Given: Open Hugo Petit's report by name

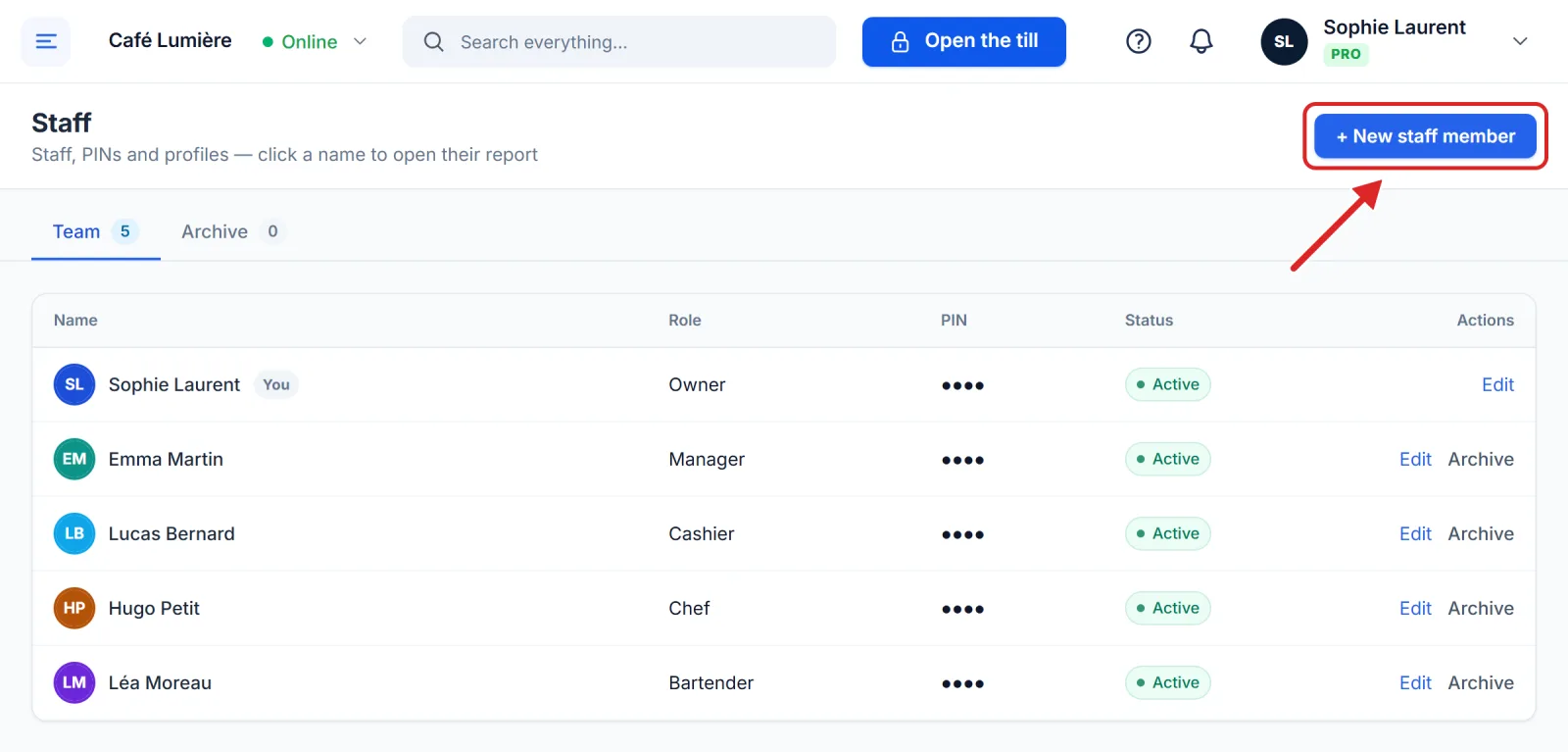Looking at the screenshot, I should click(154, 608).
